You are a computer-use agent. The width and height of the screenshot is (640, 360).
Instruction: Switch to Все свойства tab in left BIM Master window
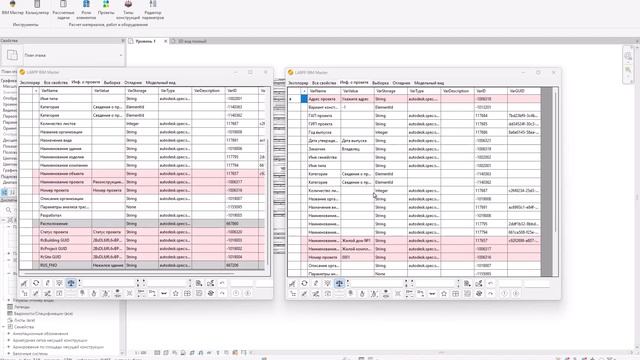pyautogui.click(x=56, y=82)
